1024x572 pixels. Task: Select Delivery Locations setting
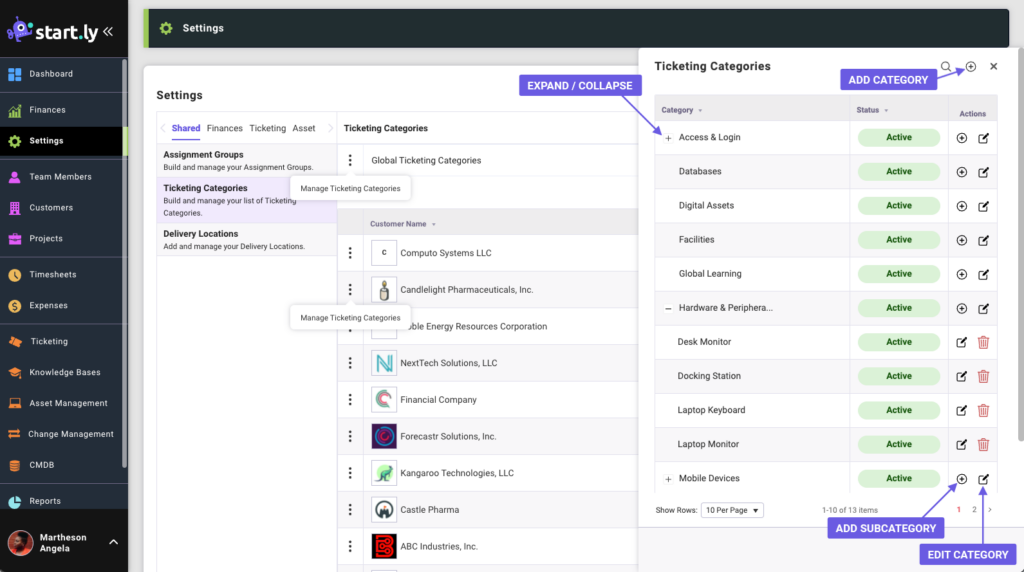(246, 240)
